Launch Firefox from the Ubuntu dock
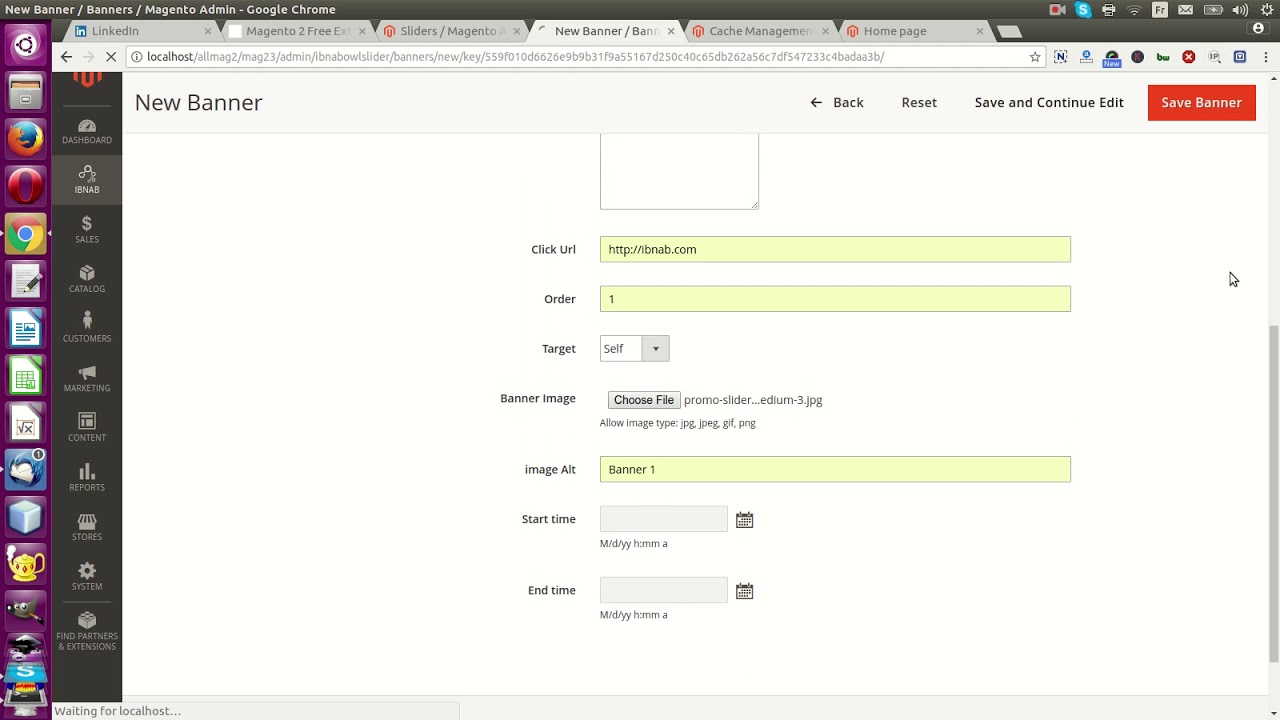Screen dimensions: 1280x720 pyautogui.click(x=25, y=139)
